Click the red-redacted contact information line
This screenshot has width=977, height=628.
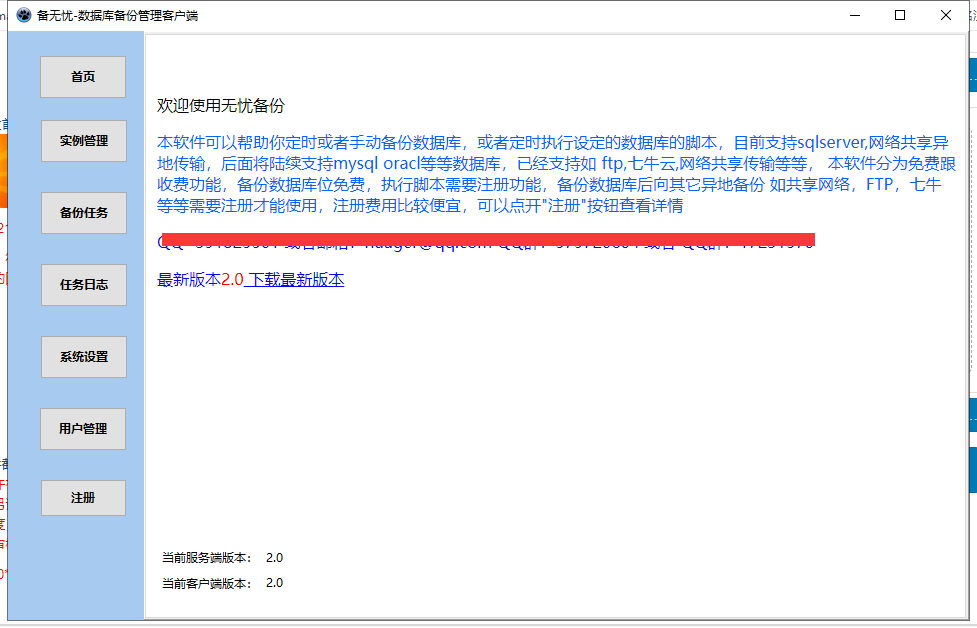click(487, 240)
